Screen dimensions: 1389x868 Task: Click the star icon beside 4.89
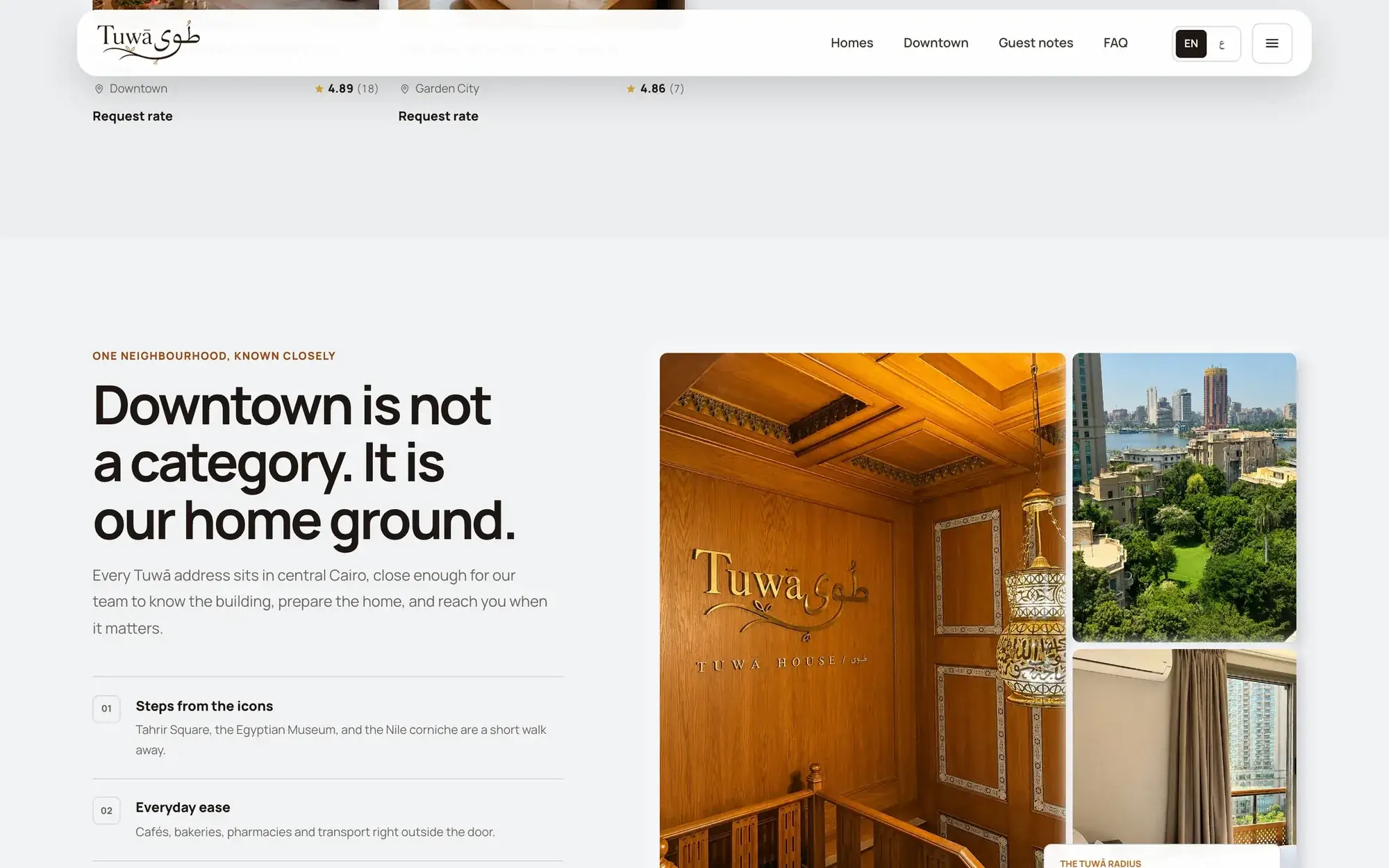[x=319, y=88]
